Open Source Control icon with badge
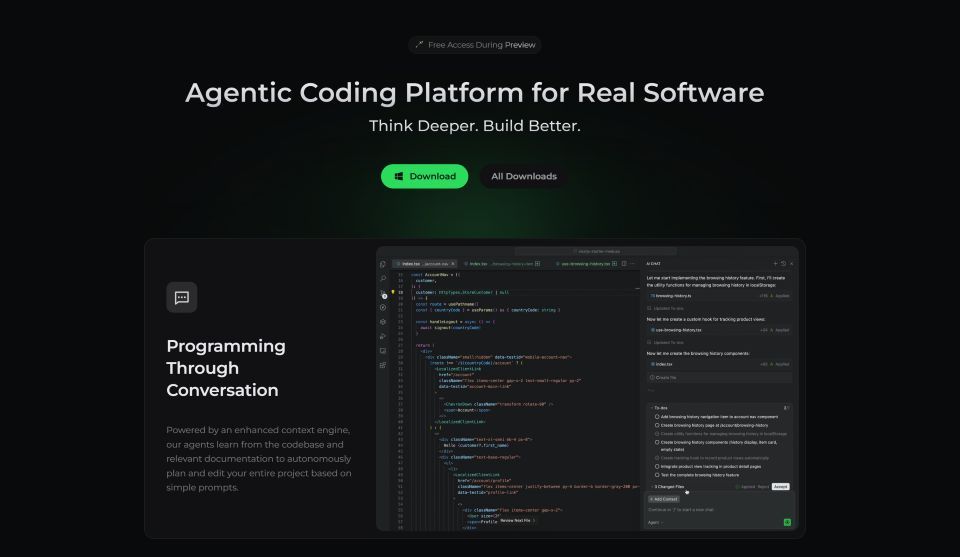Viewport: 960px width, 557px height. (383, 294)
